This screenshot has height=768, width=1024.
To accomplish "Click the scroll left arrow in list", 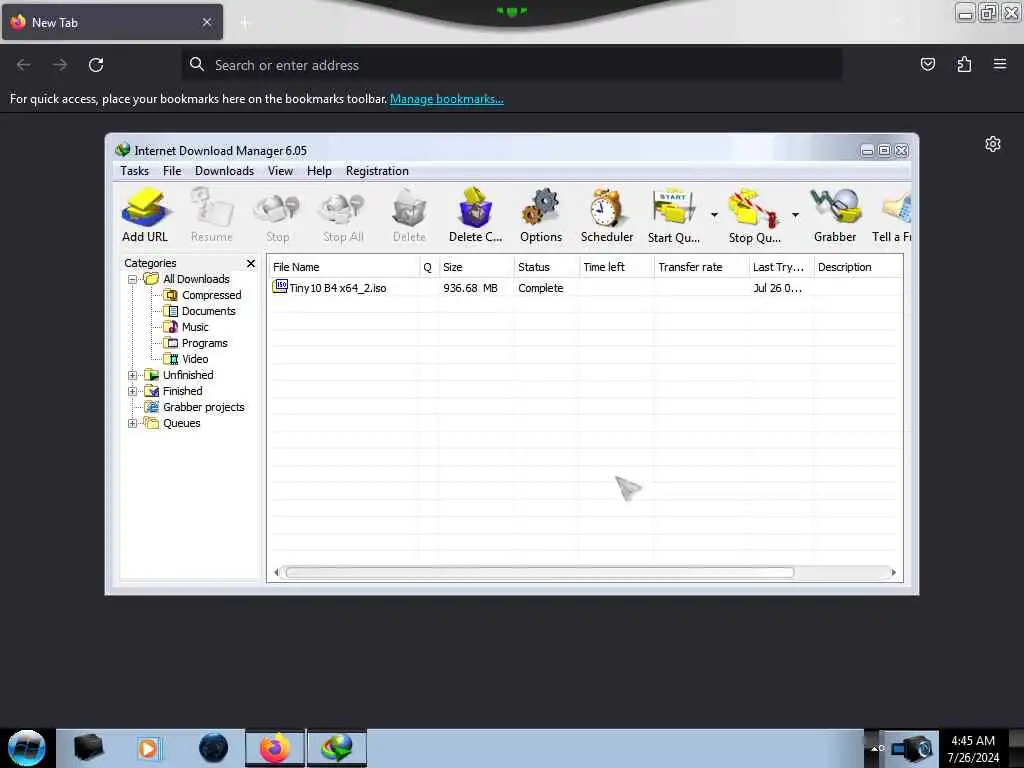I will tap(276, 573).
